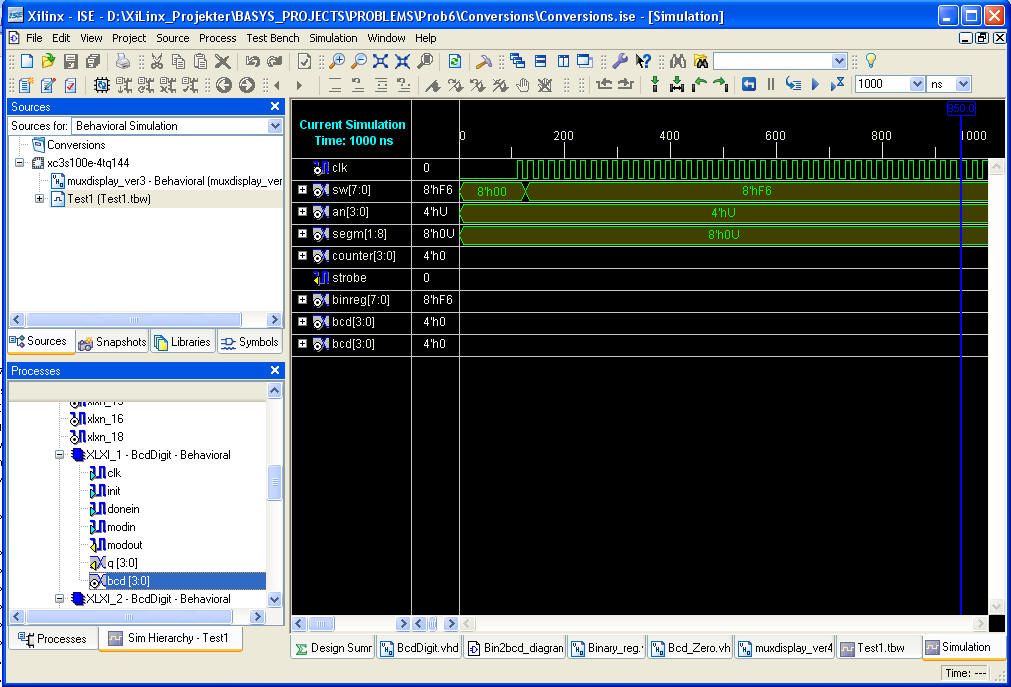The image size is (1011, 687).
Task: Select the modout signal in the Processes tree
Action: pyautogui.click(x=124, y=545)
